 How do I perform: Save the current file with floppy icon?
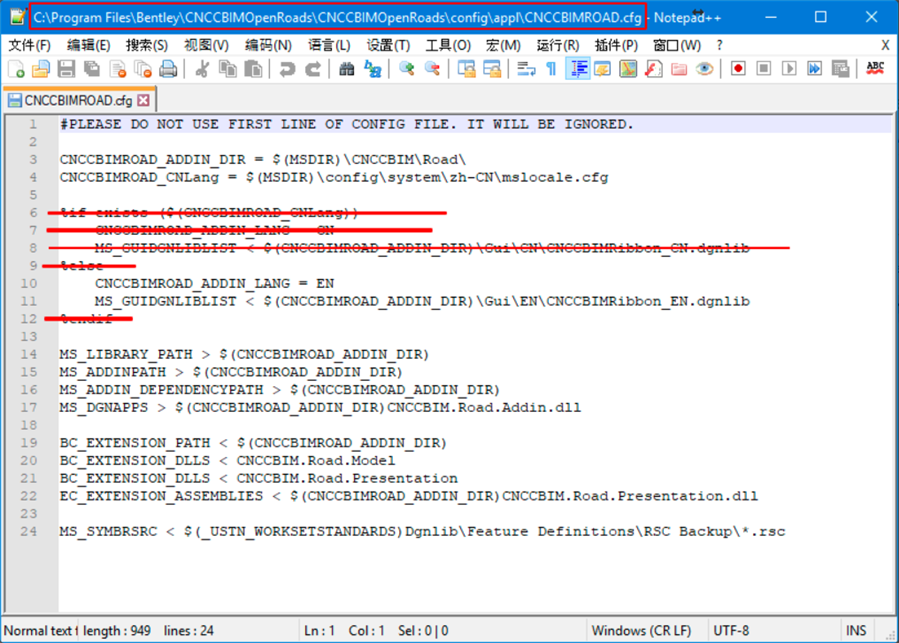point(67,69)
